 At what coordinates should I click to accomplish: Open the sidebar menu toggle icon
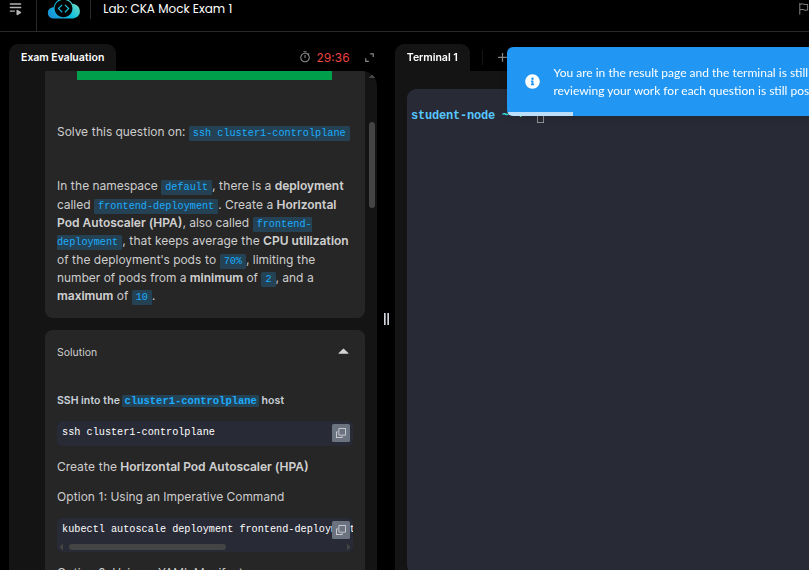pos(15,9)
